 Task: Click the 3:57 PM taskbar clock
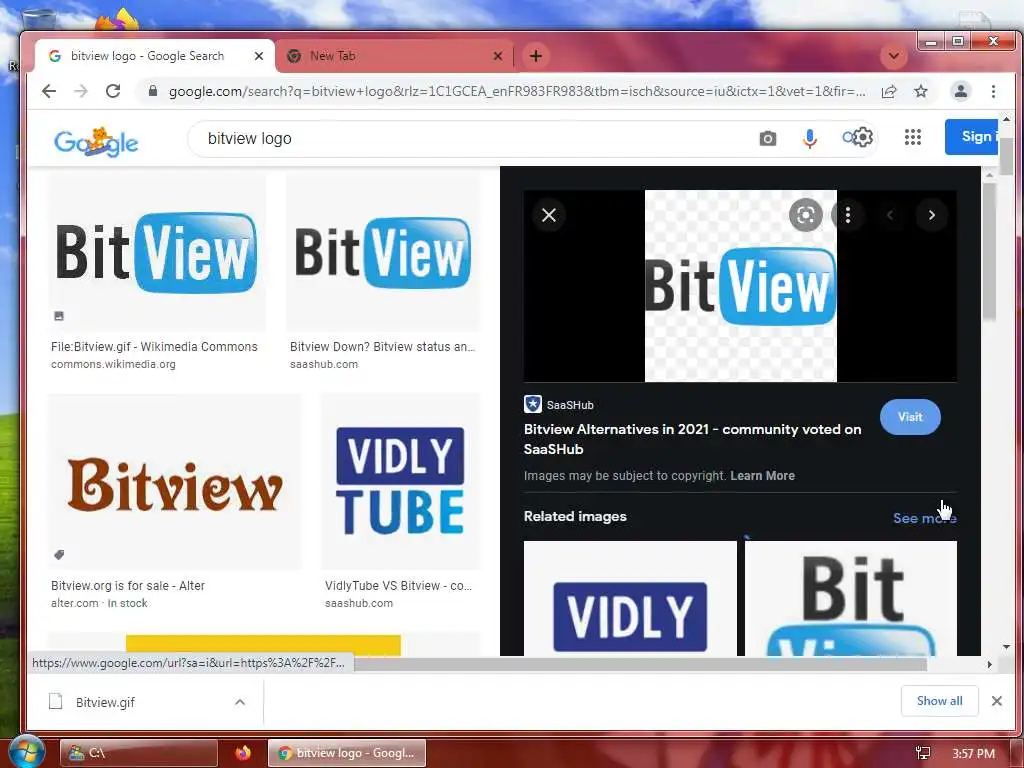pos(973,754)
